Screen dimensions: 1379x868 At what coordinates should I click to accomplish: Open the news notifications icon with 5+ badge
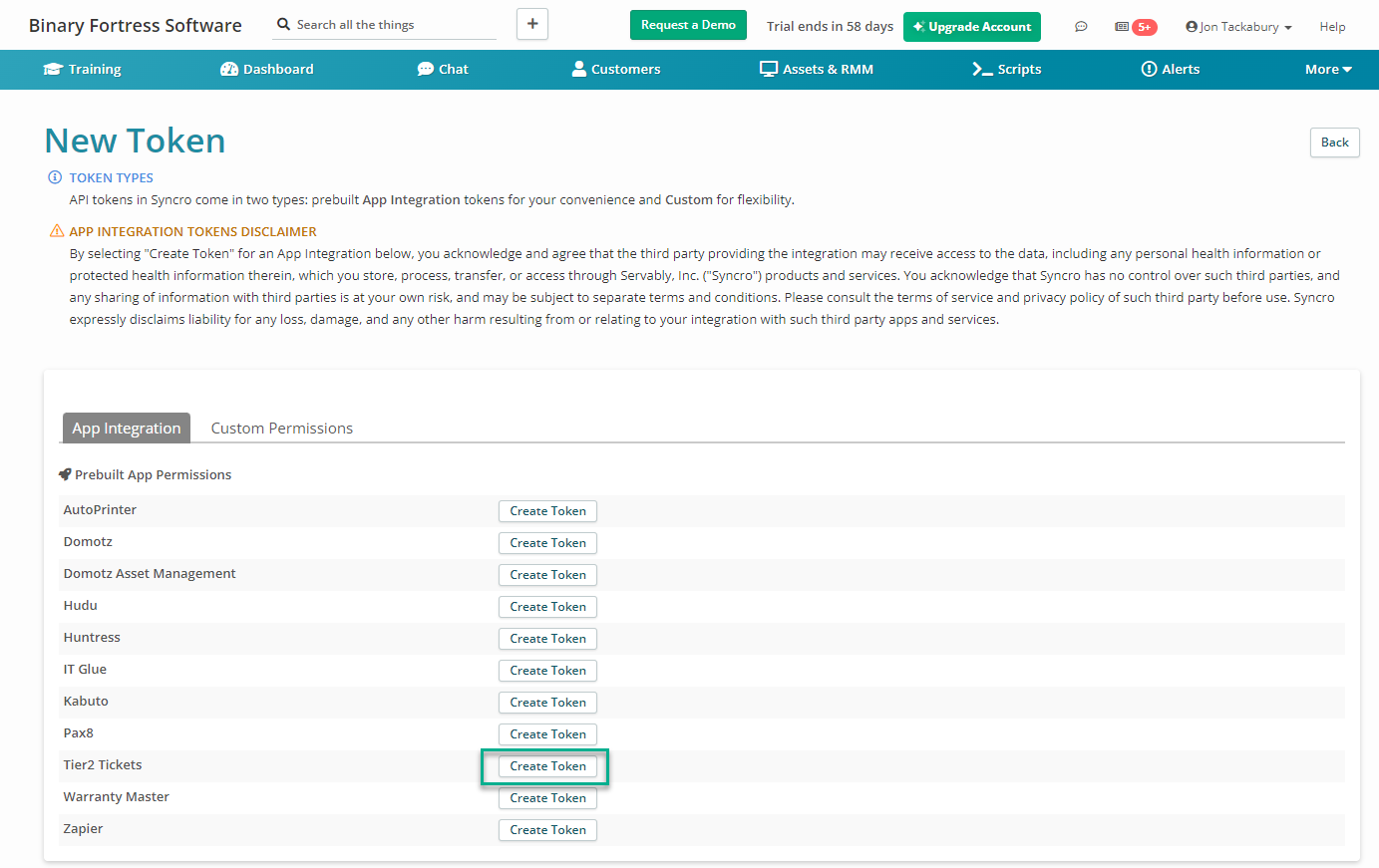pyautogui.click(x=1136, y=27)
